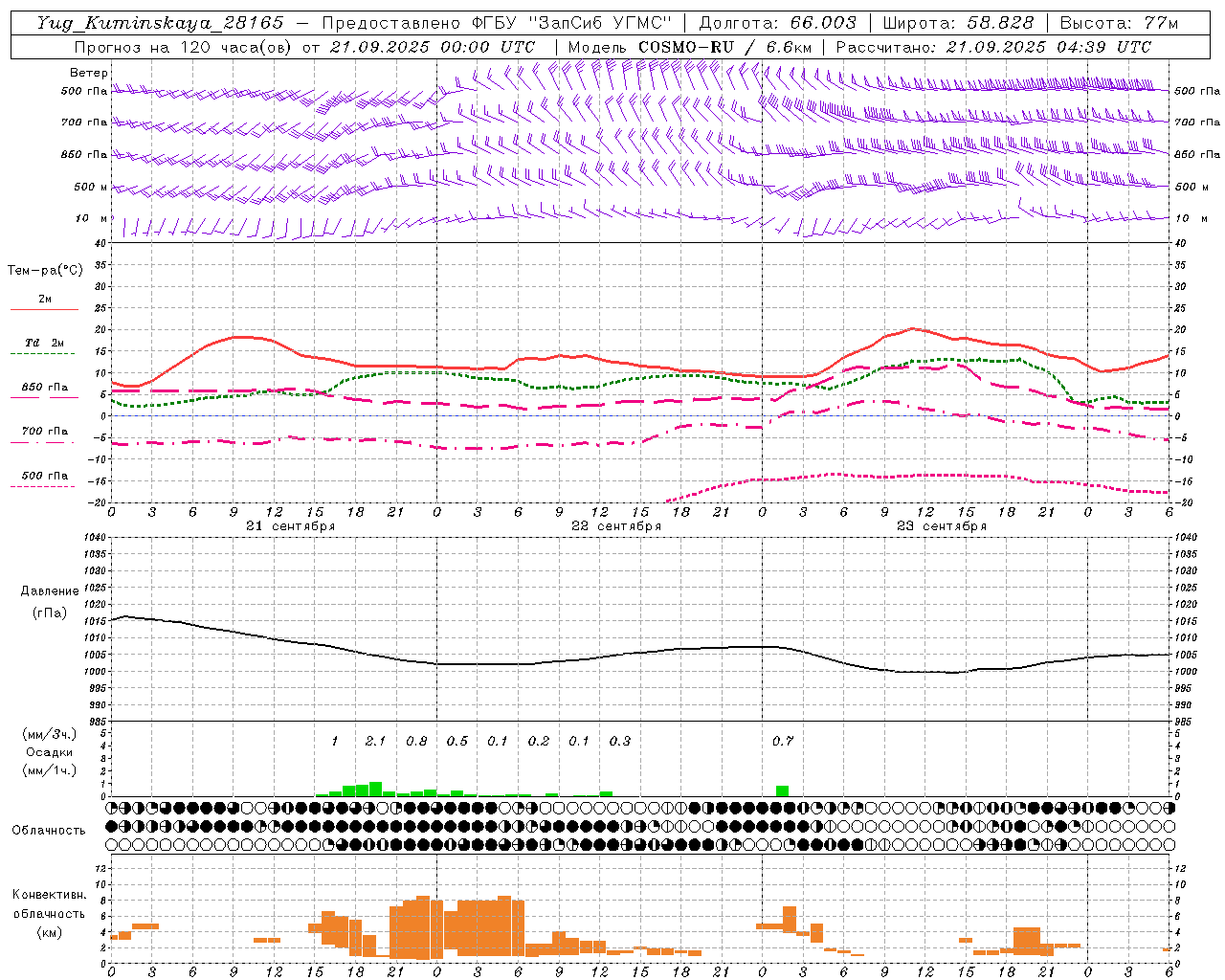The width and height of the screenshot is (1225, 980).
Task: Select the provider text ФГБУ "ЗапСиб УГМС"
Action: click(x=572, y=23)
